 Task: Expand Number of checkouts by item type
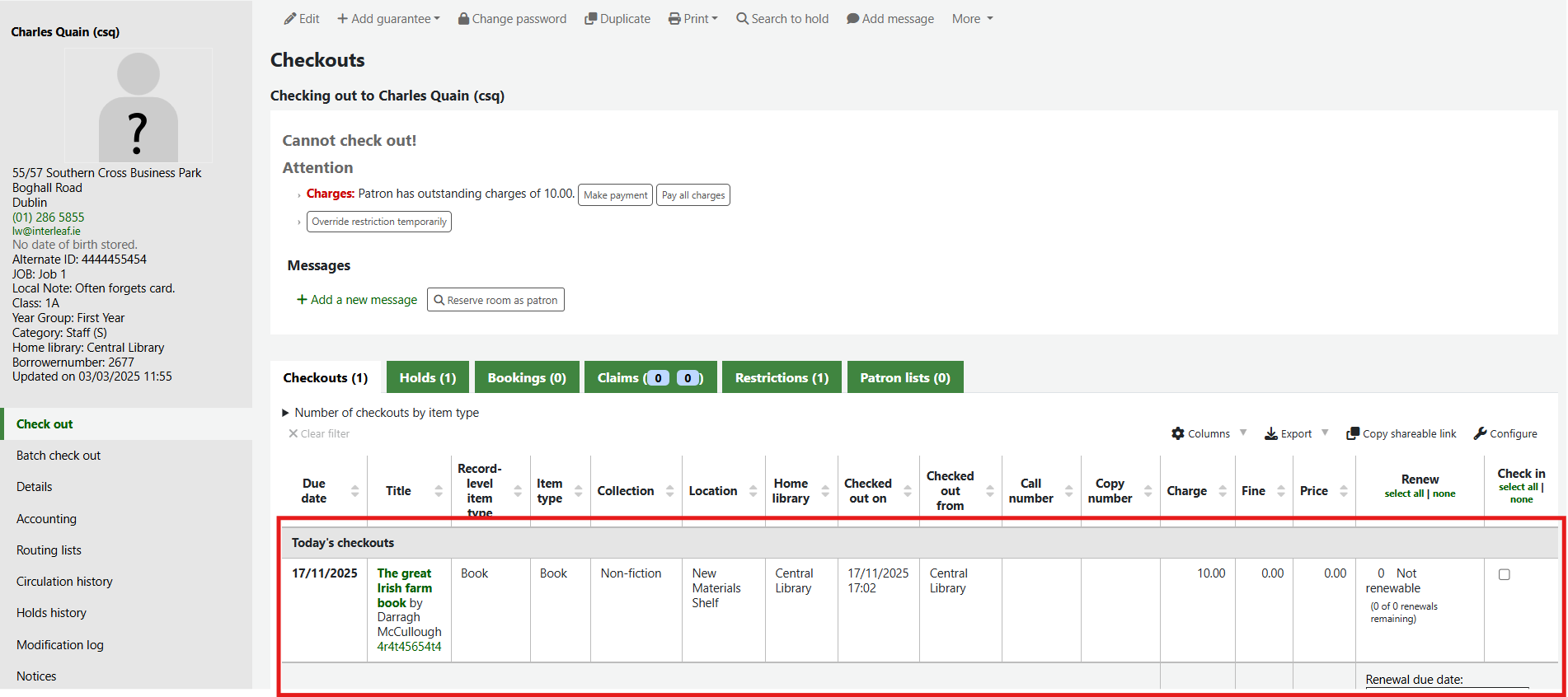click(x=286, y=413)
